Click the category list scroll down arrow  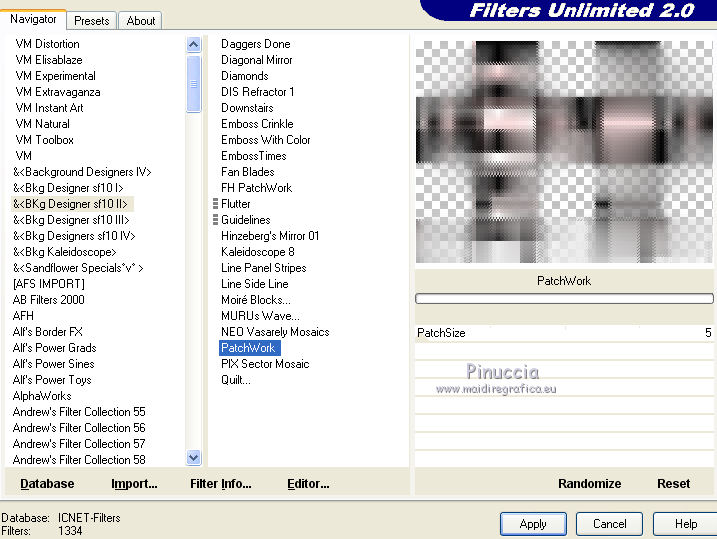click(x=193, y=457)
